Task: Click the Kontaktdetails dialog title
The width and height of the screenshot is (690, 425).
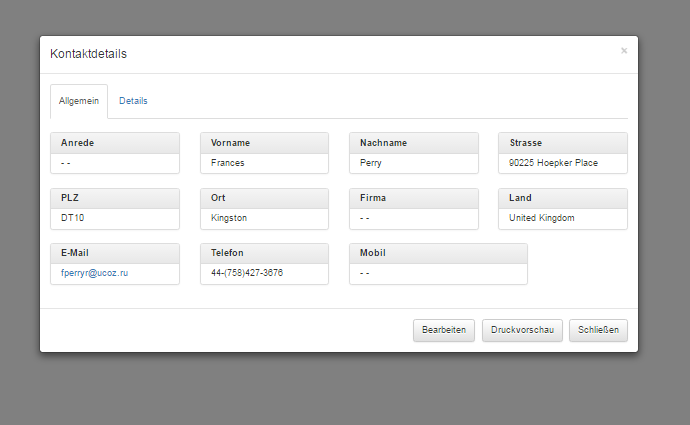Action: (x=88, y=54)
